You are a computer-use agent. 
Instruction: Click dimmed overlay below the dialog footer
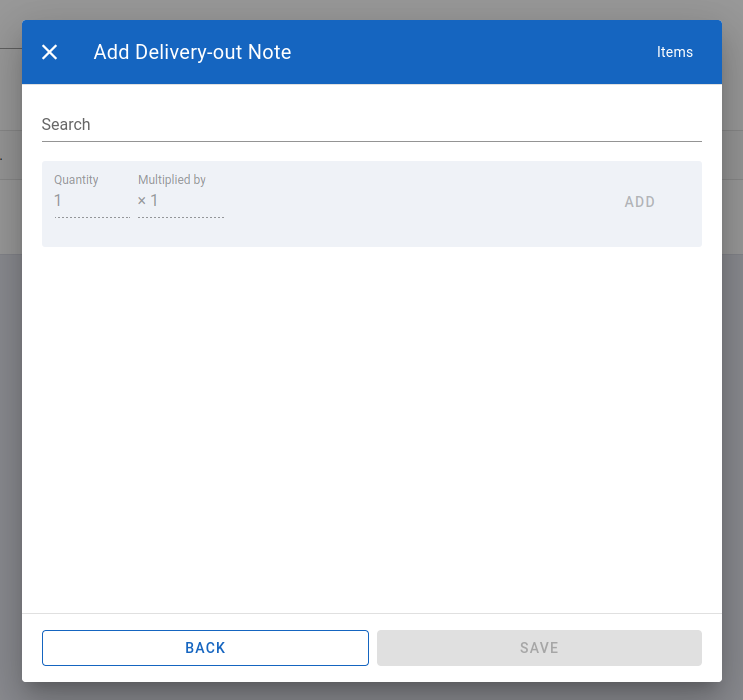[371, 691]
